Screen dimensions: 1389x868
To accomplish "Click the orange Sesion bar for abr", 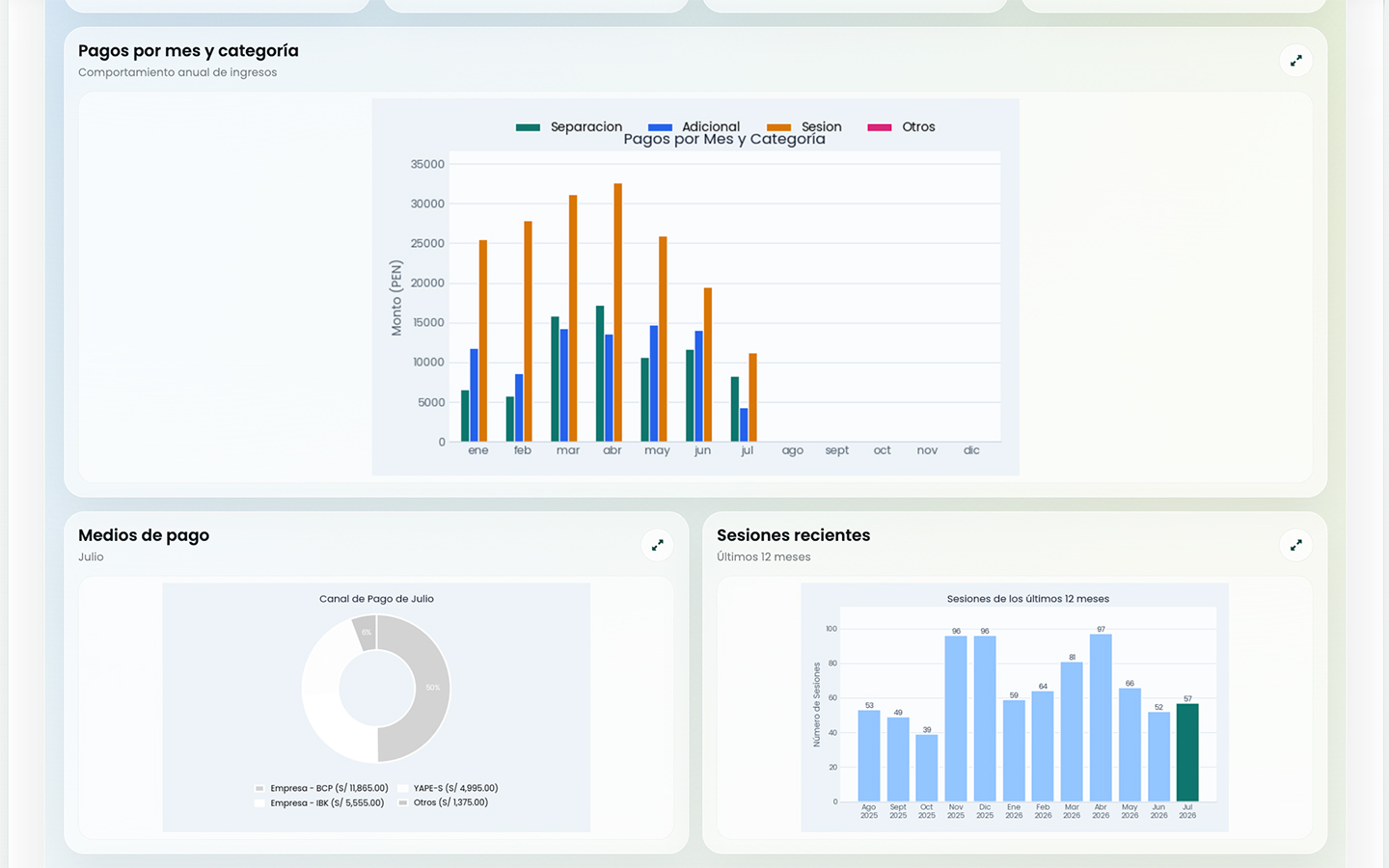I will [x=618, y=312].
